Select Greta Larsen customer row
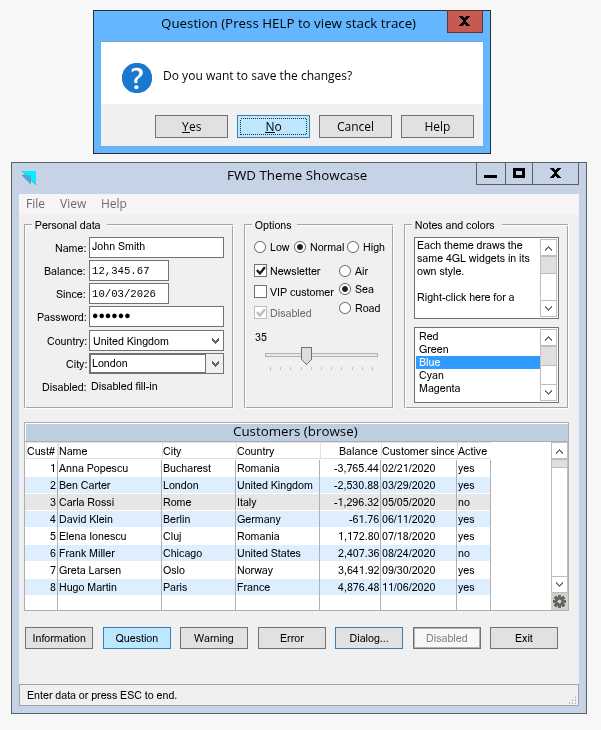 point(257,570)
